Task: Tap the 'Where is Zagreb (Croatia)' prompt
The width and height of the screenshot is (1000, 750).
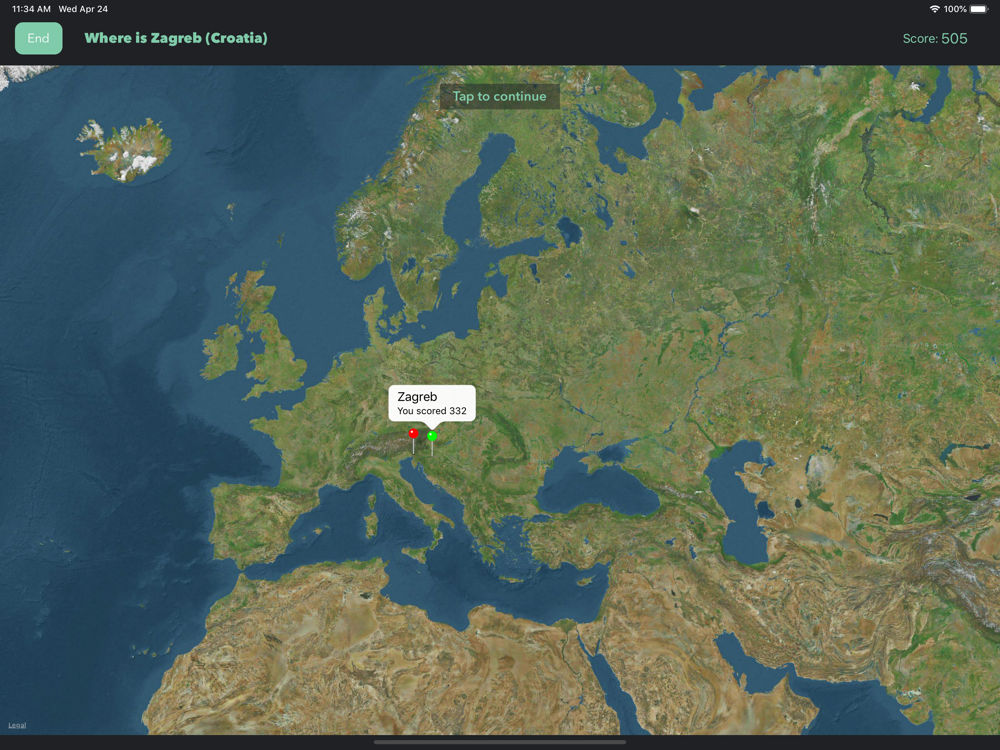Action: click(176, 38)
